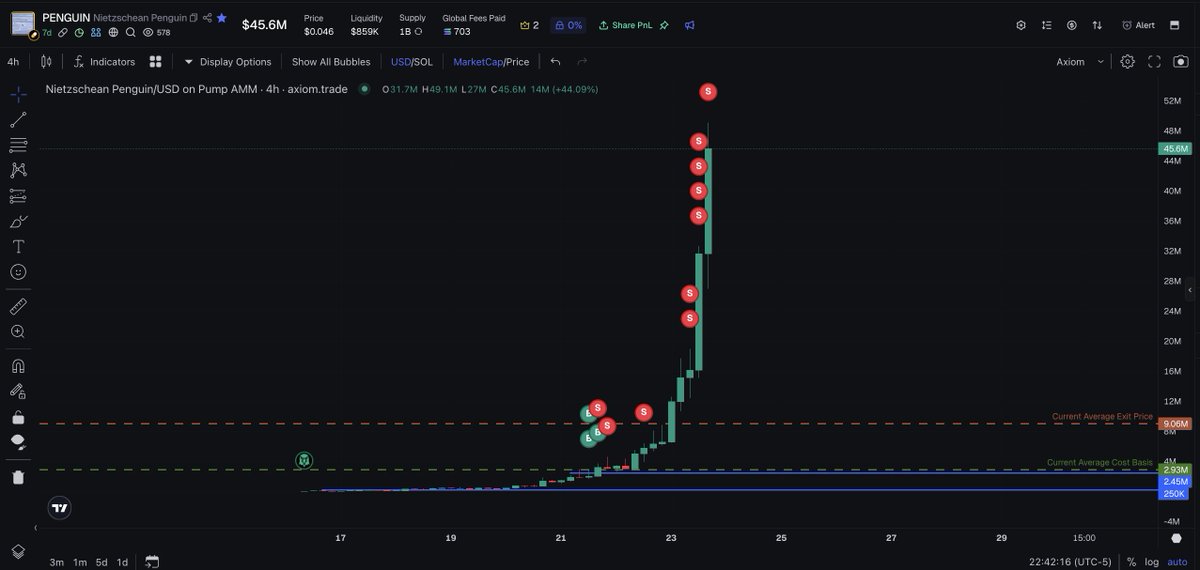
Task: Click the 578 watchers eye icon
Action: tap(148, 32)
